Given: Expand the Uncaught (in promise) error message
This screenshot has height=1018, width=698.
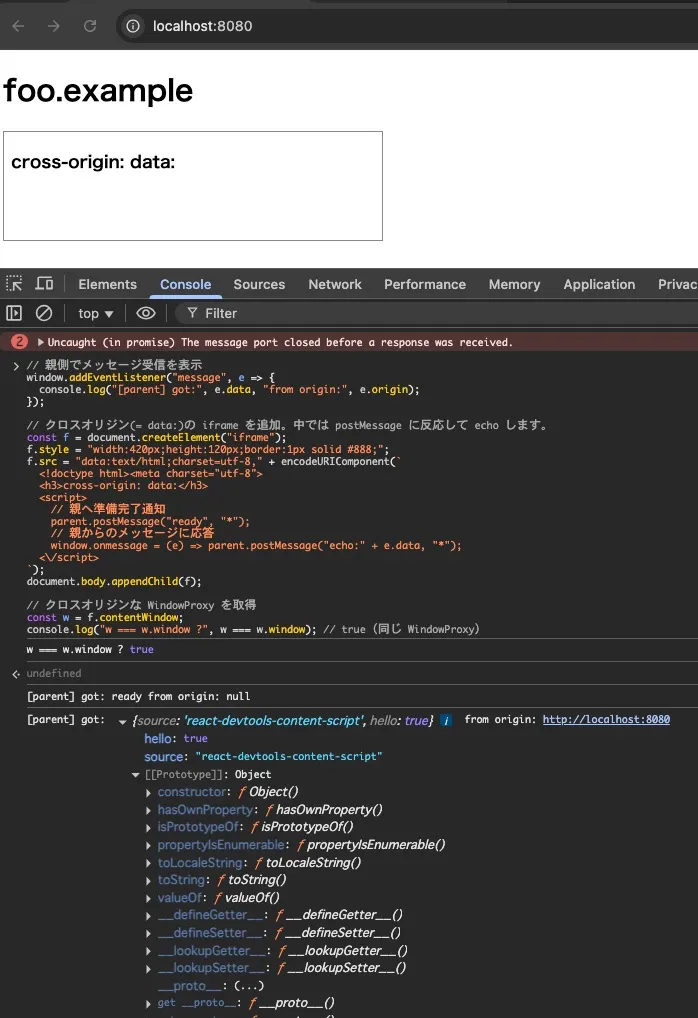Looking at the screenshot, I should pos(41,342).
